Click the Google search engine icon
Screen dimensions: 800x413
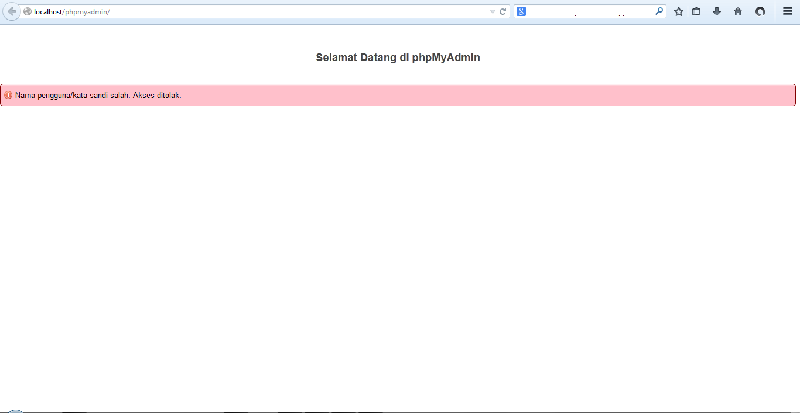521,11
